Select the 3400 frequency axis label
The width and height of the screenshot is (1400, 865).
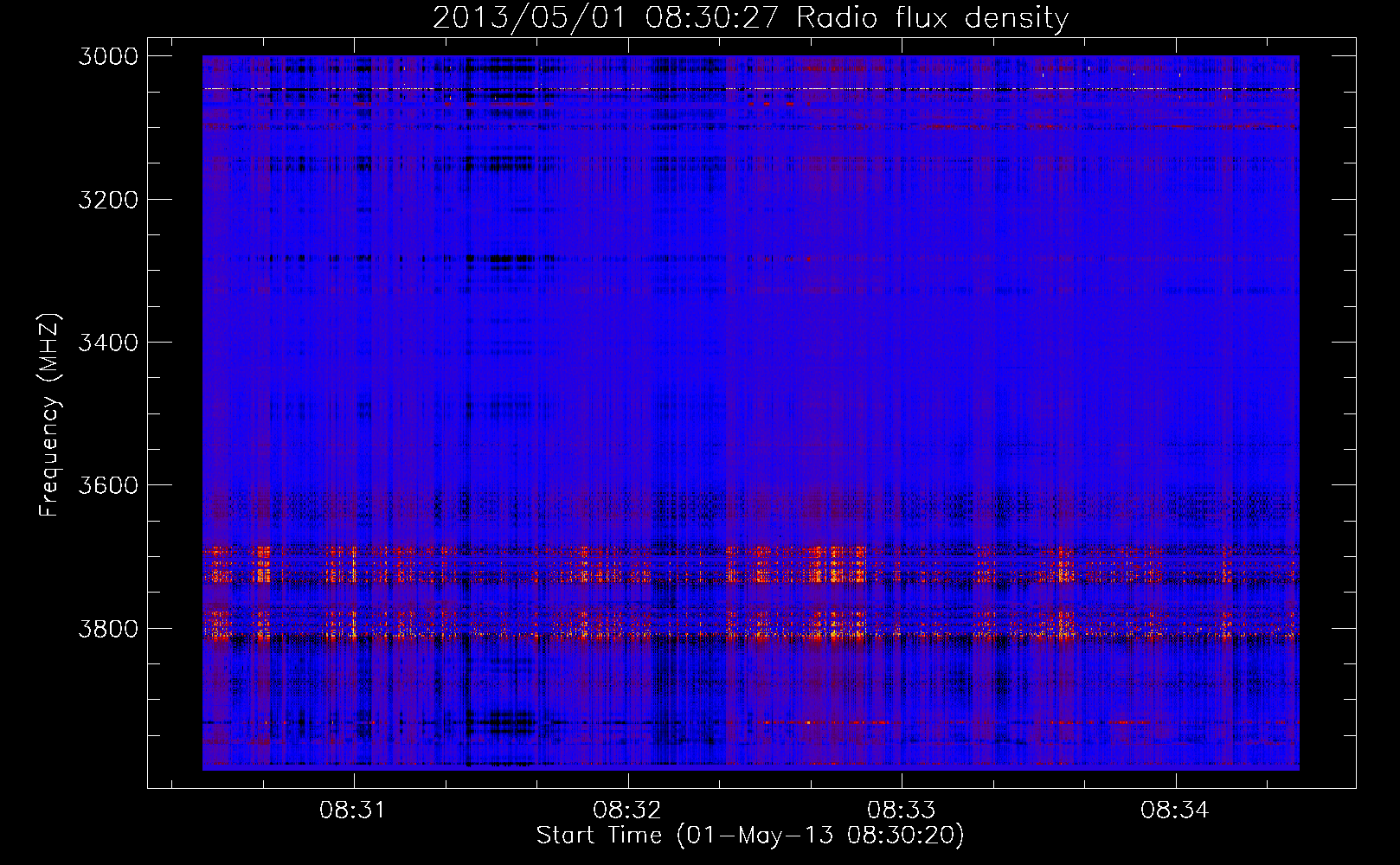coord(108,343)
